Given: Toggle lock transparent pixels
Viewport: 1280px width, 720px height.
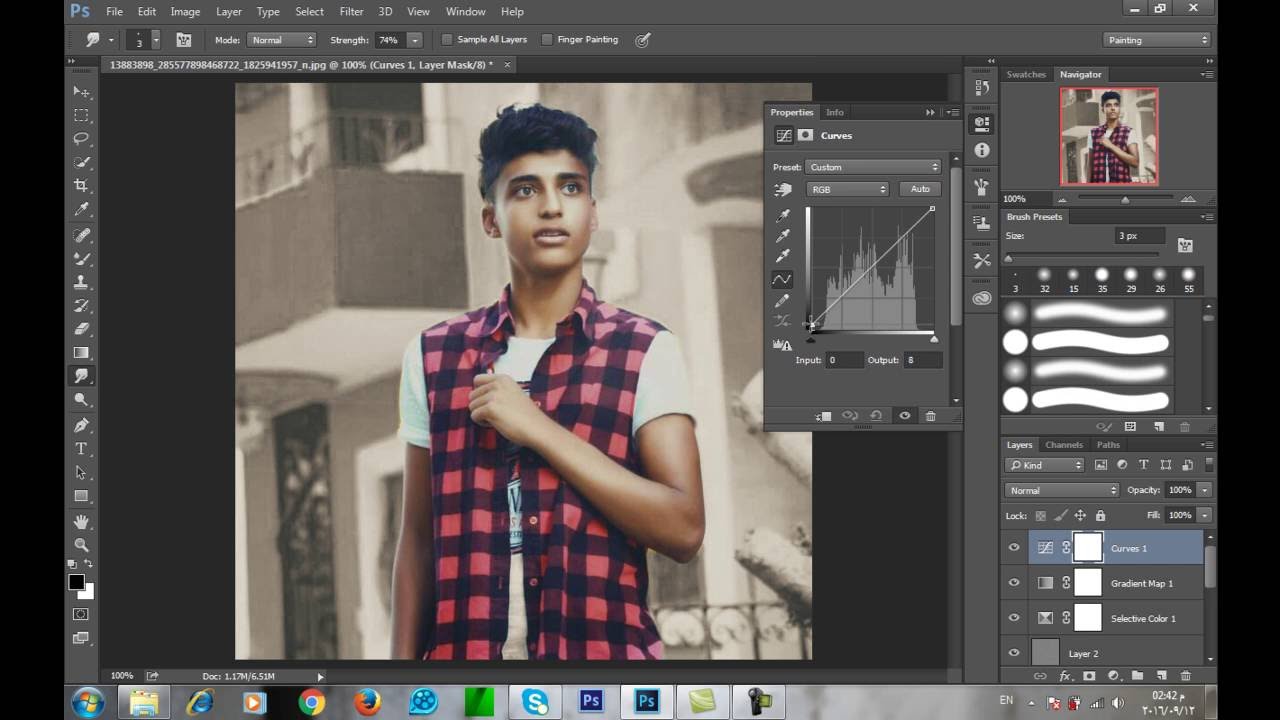Looking at the screenshot, I should (1041, 516).
